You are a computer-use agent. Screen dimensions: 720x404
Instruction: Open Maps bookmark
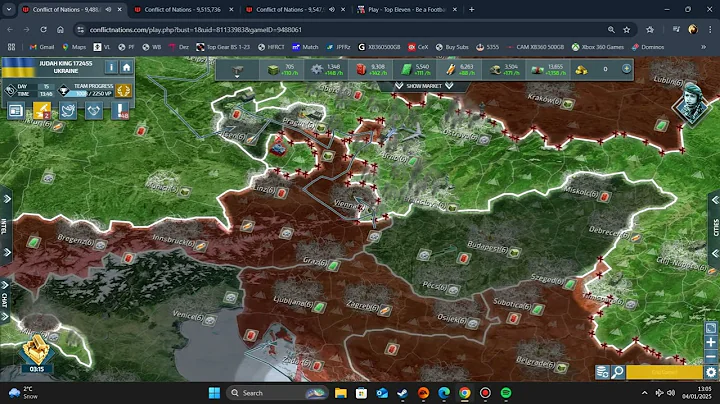coord(74,47)
